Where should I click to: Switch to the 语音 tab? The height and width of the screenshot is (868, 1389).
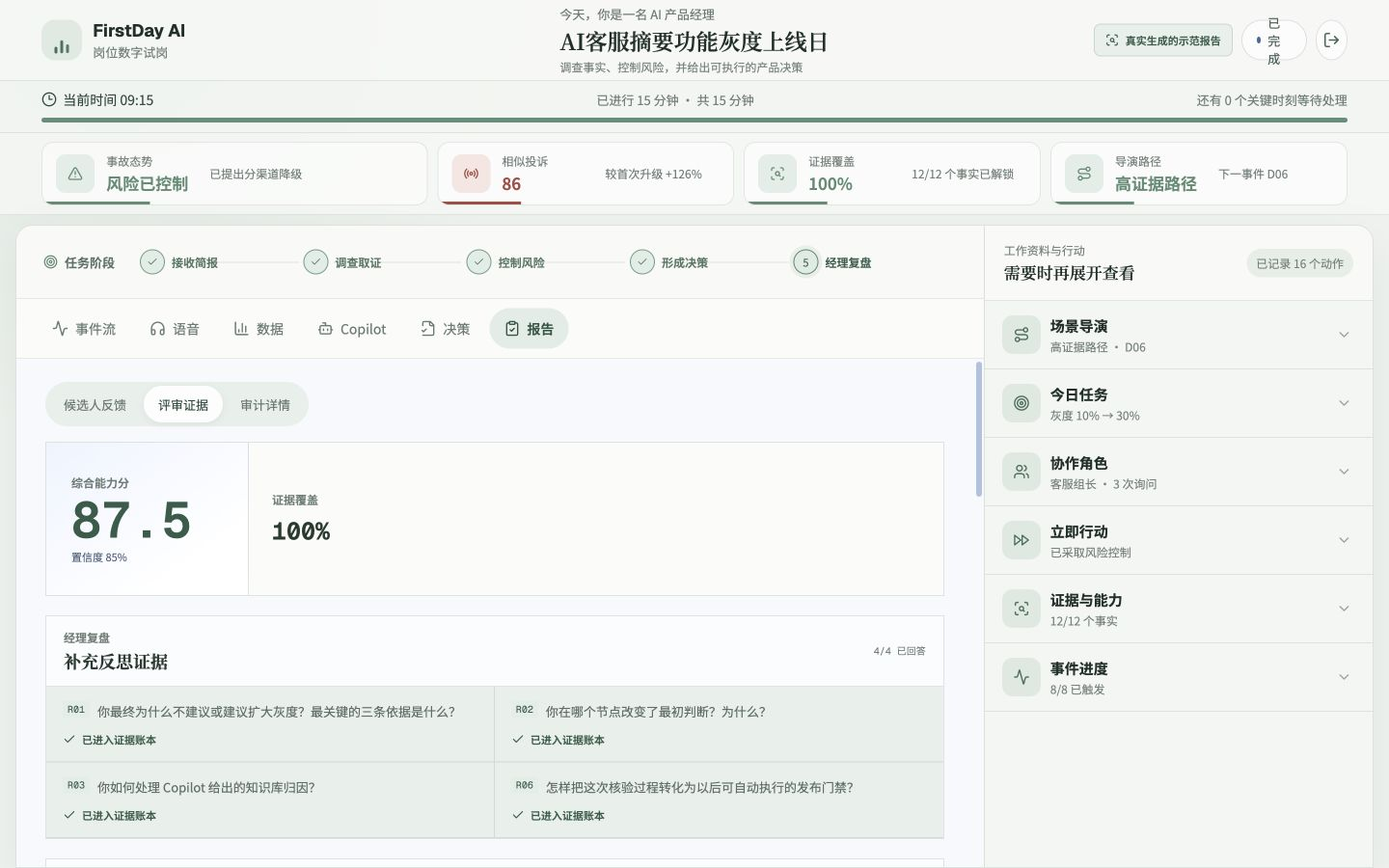[175, 329]
